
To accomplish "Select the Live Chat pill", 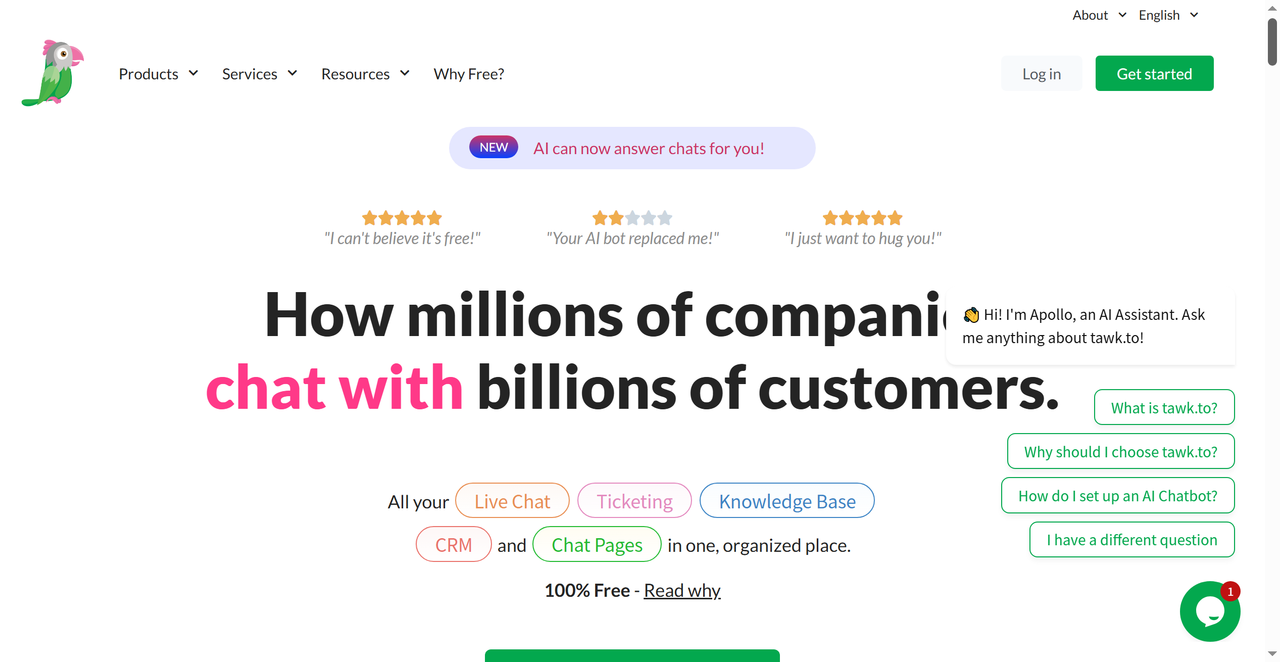I will click(x=512, y=501).
